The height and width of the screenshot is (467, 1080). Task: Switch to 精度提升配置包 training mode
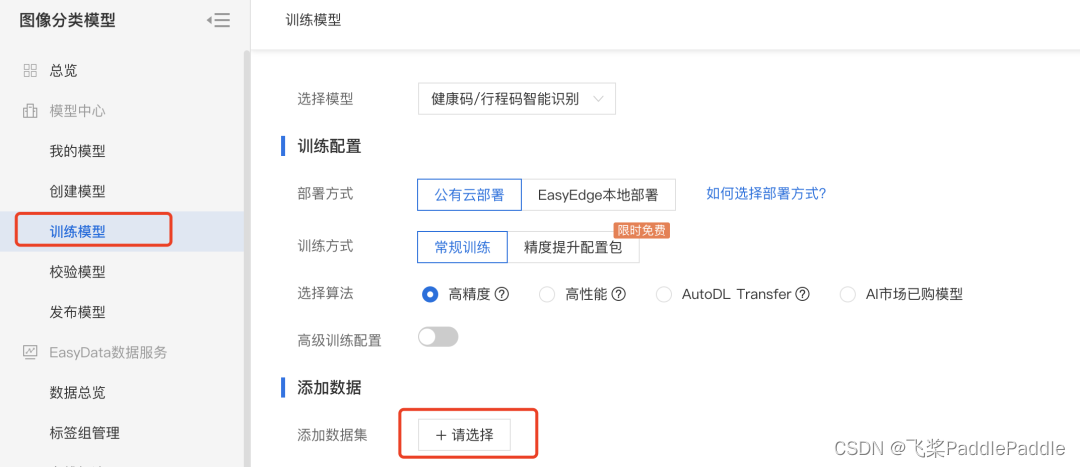[573, 247]
